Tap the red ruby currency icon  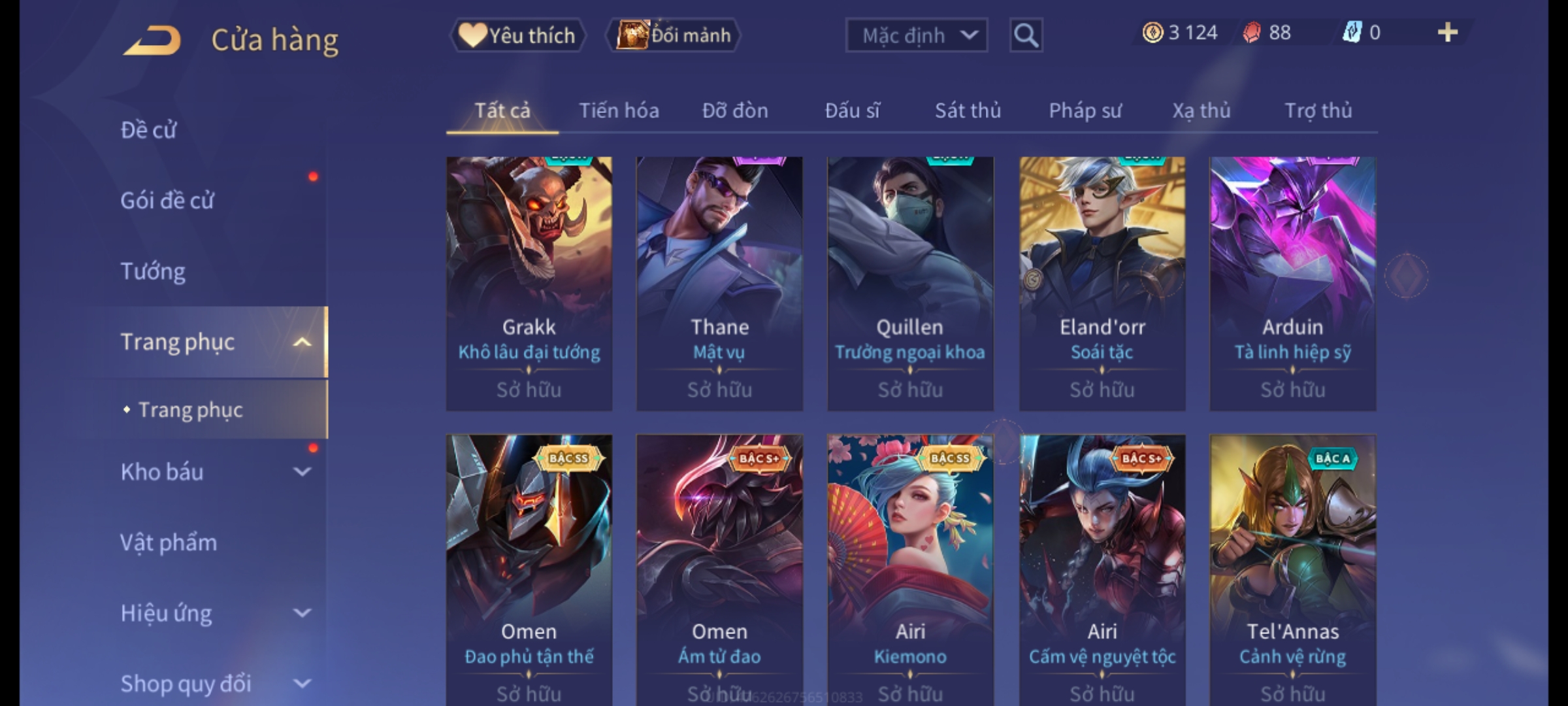click(1252, 33)
